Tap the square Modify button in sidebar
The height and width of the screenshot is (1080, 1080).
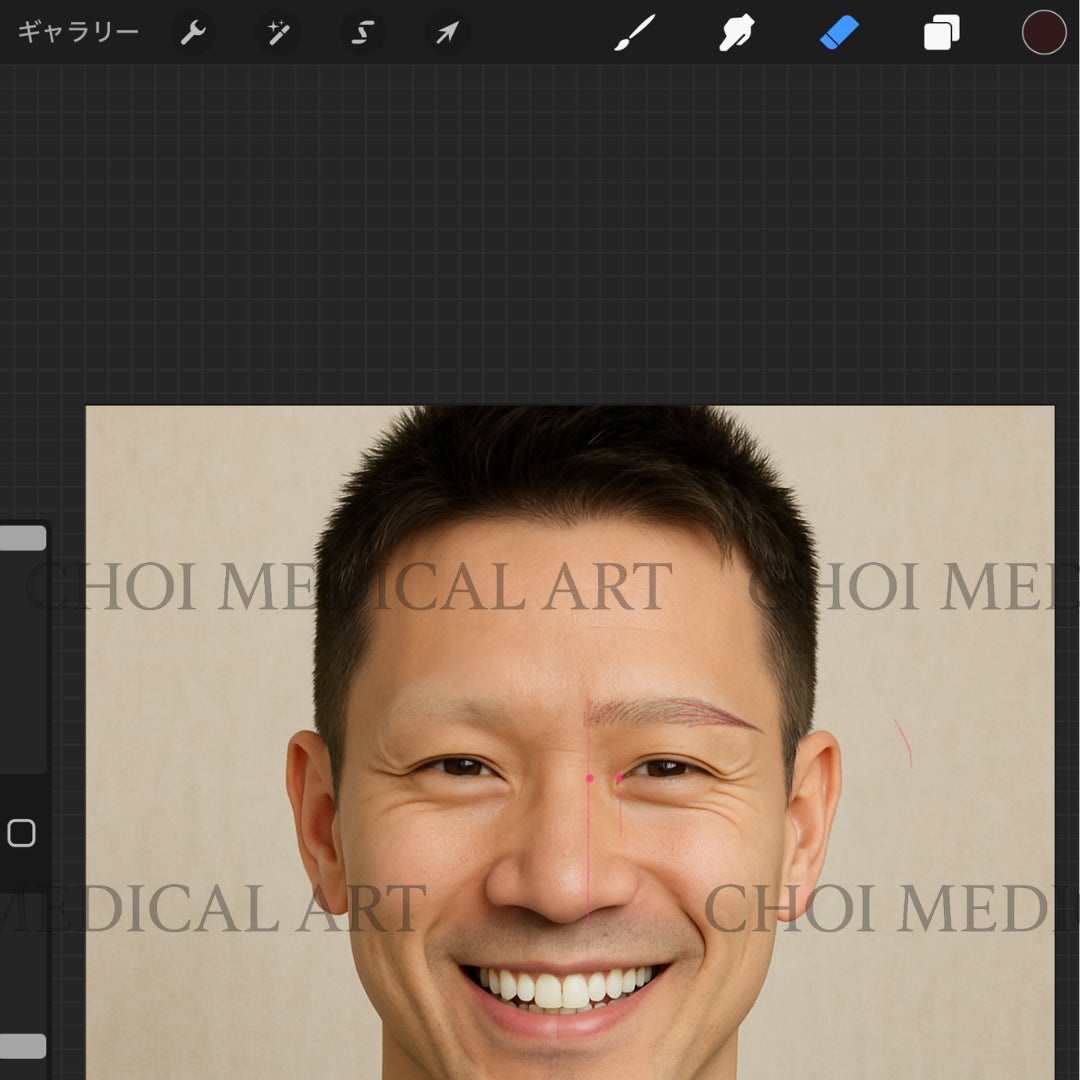[x=21, y=833]
